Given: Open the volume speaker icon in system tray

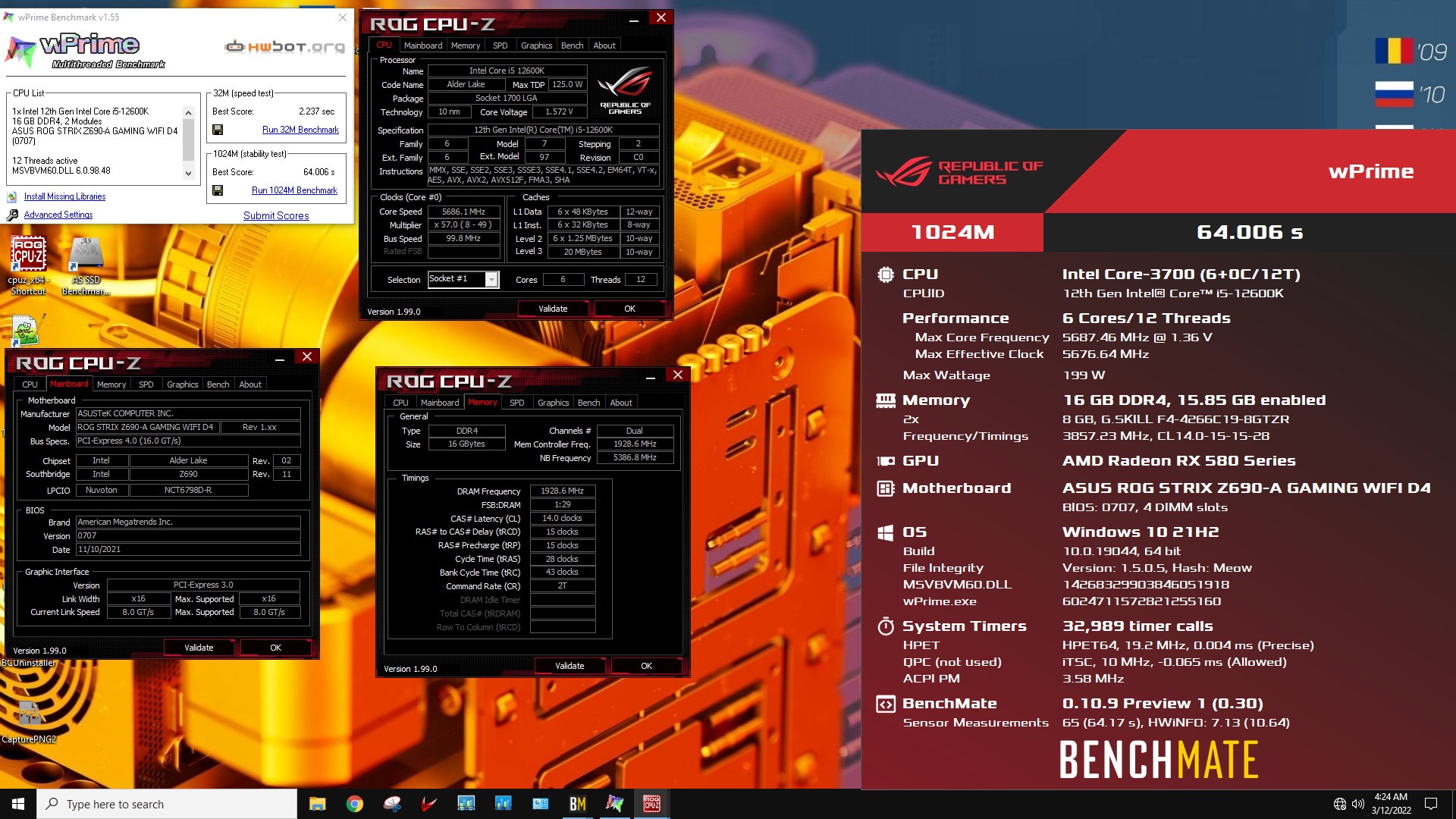Looking at the screenshot, I should click(1358, 804).
